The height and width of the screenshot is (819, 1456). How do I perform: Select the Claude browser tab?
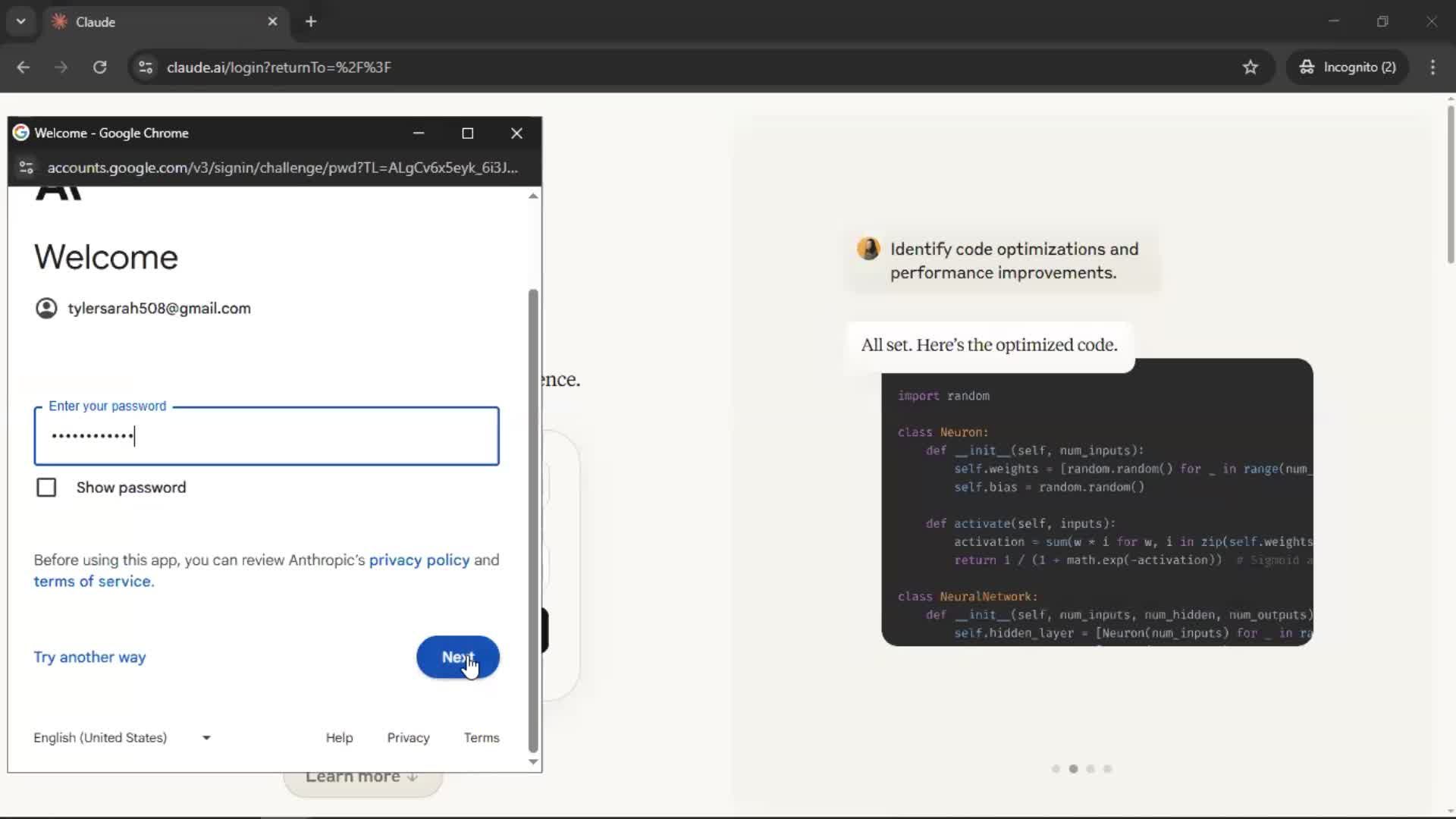tap(165, 22)
